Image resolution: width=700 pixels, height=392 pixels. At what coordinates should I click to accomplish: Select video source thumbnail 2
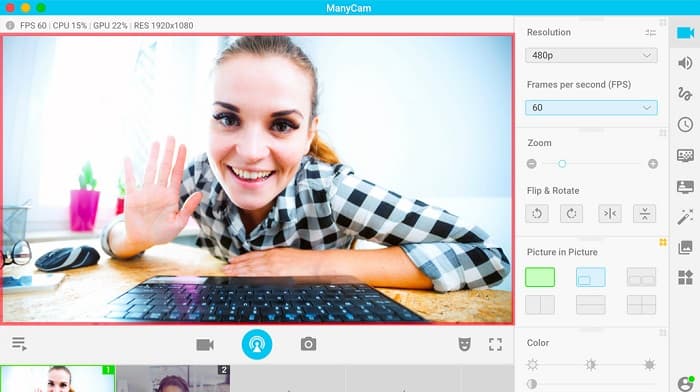pyautogui.click(x=173, y=379)
